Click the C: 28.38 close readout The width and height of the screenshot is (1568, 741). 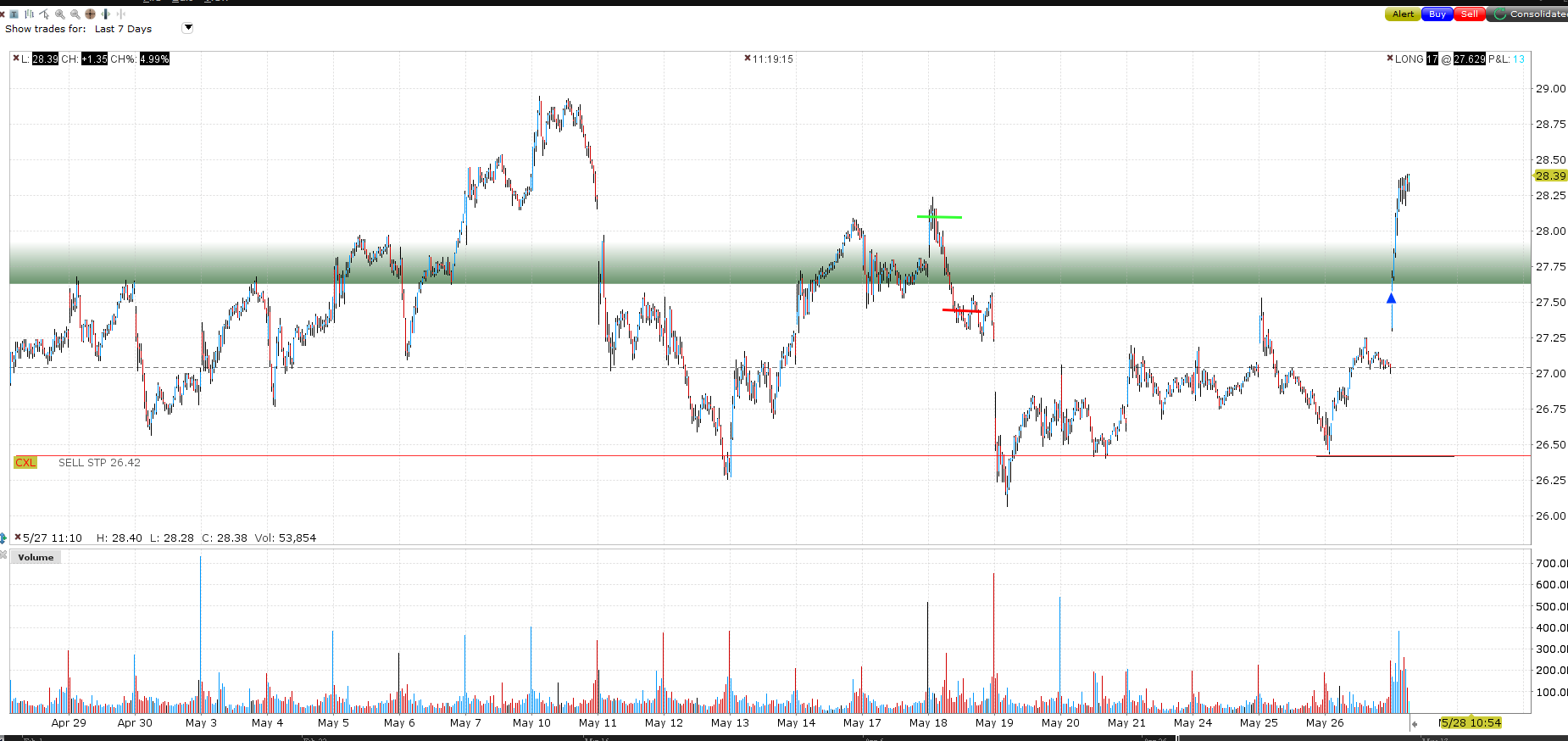[x=225, y=538]
